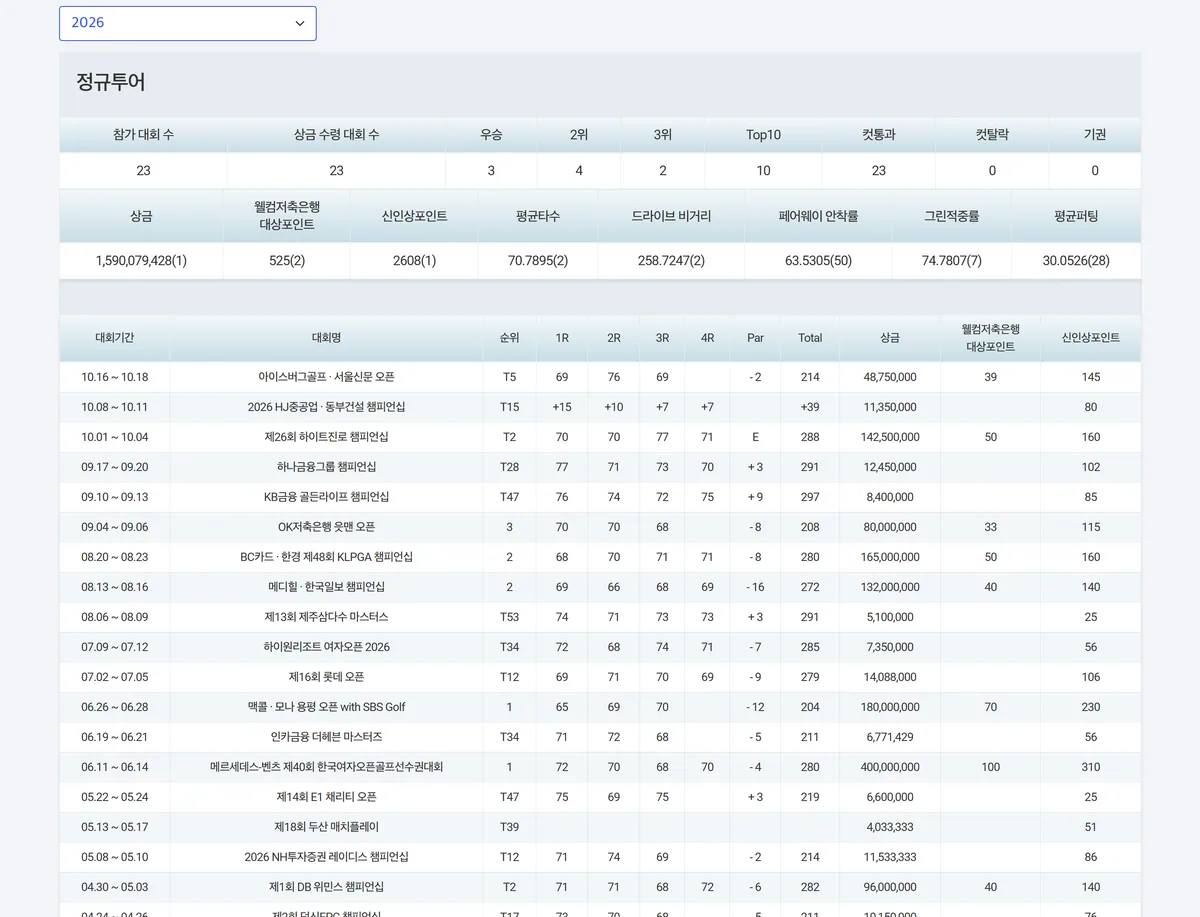
Task: Click the 순위 column header
Action: click(x=509, y=338)
